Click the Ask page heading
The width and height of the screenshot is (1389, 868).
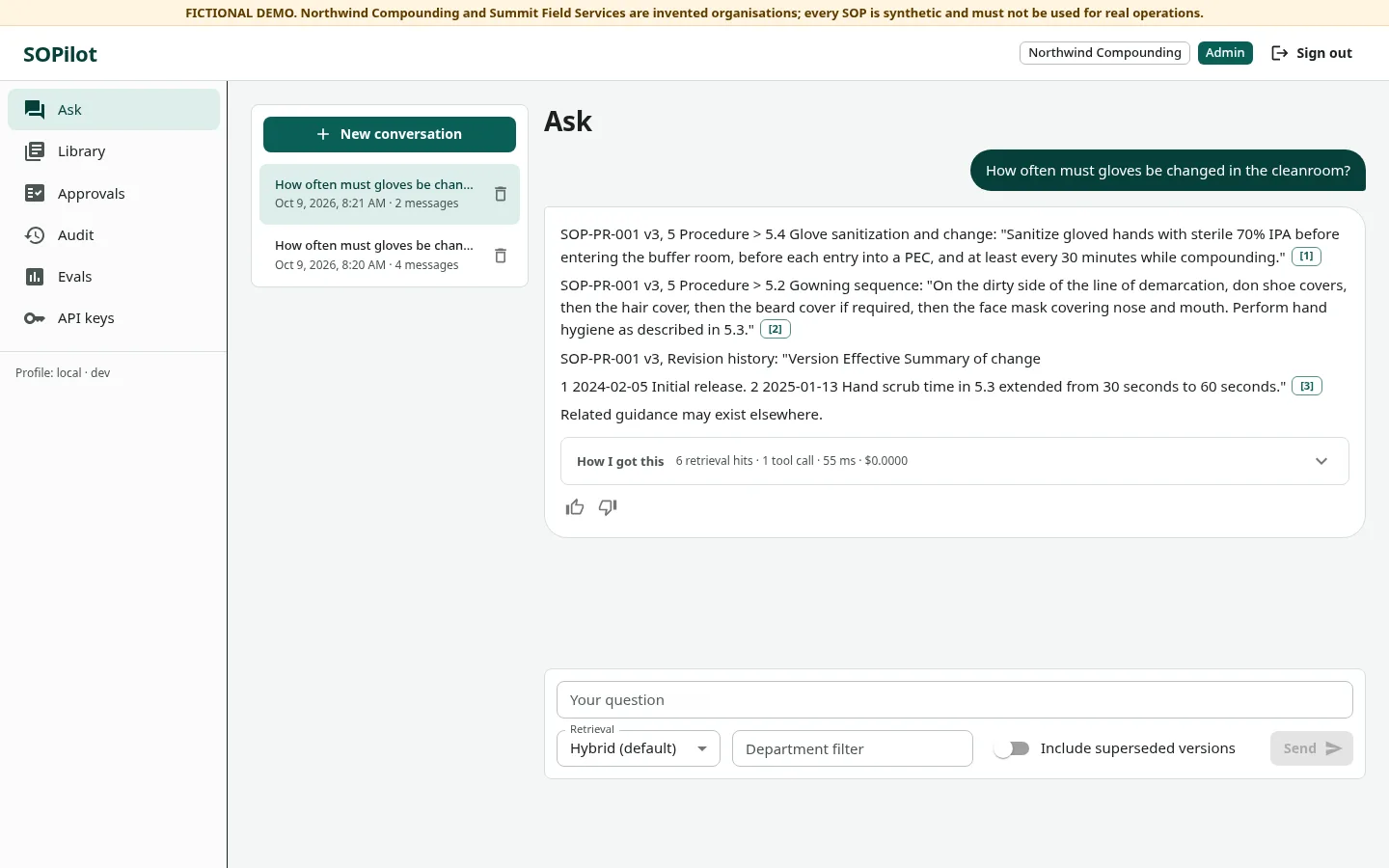pyautogui.click(x=568, y=122)
